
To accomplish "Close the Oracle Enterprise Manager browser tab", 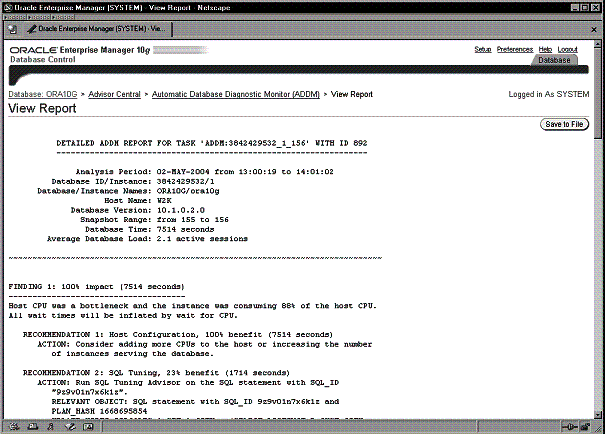I will click(594, 29).
